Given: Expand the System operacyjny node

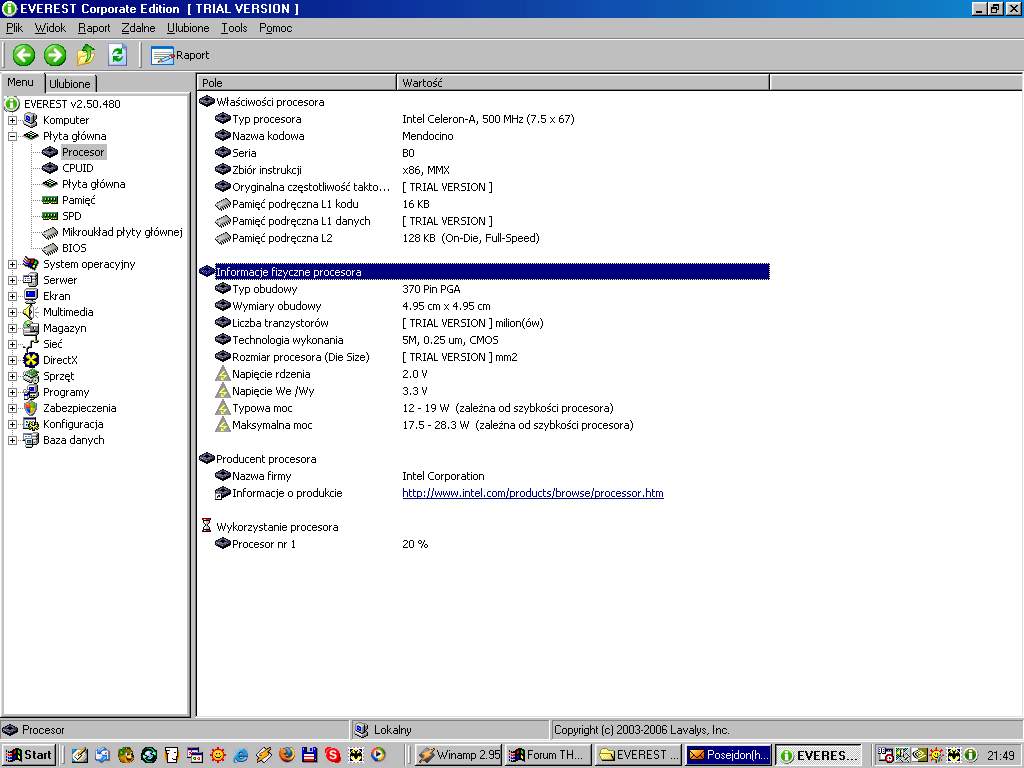Looking at the screenshot, I should 12,264.
